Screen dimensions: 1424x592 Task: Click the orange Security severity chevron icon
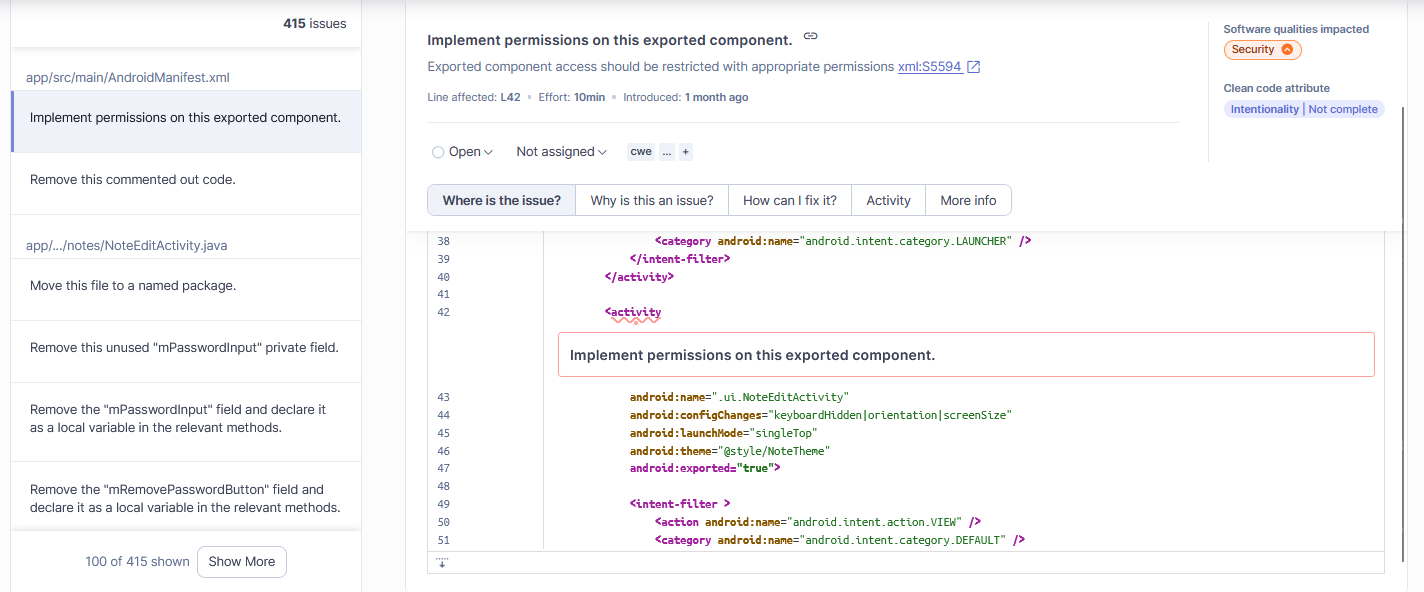(1287, 49)
